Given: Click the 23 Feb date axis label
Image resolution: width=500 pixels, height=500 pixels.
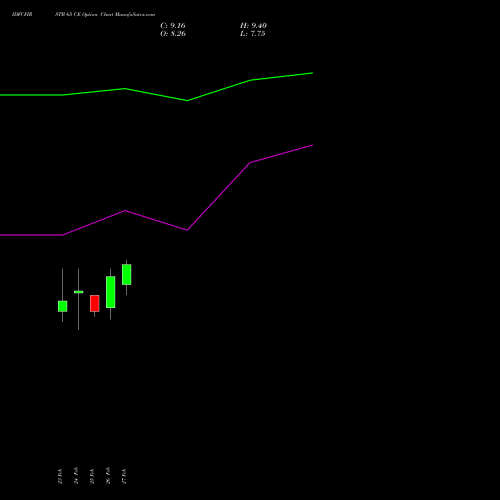Looking at the screenshot, I should coord(60,476).
